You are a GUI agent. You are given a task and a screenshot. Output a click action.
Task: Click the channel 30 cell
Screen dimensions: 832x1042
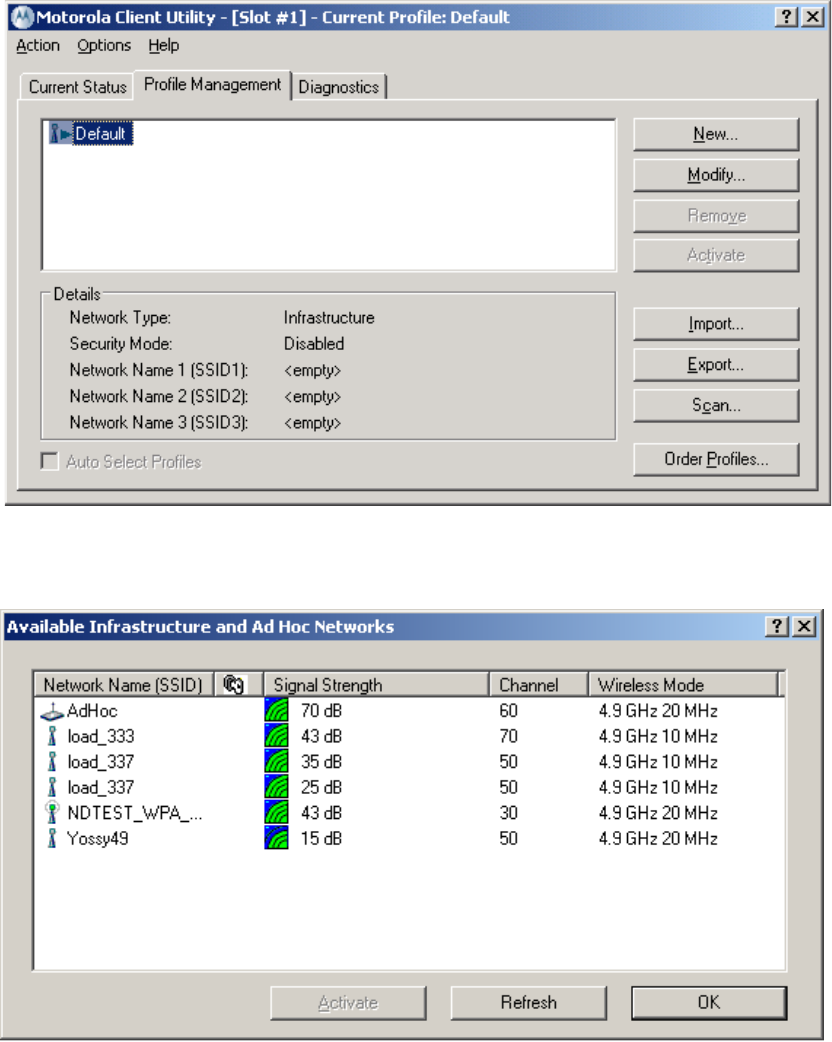coord(508,813)
